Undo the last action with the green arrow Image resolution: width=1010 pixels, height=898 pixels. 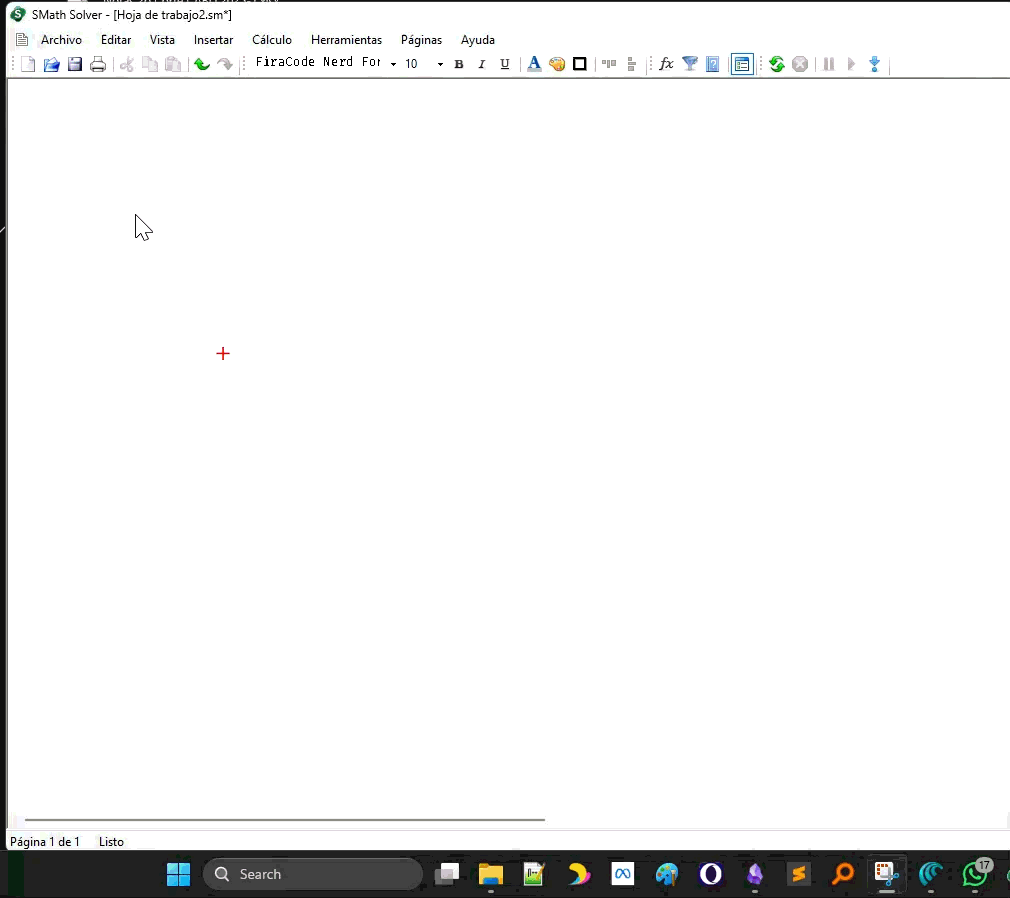pyautogui.click(x=201, y=64)
